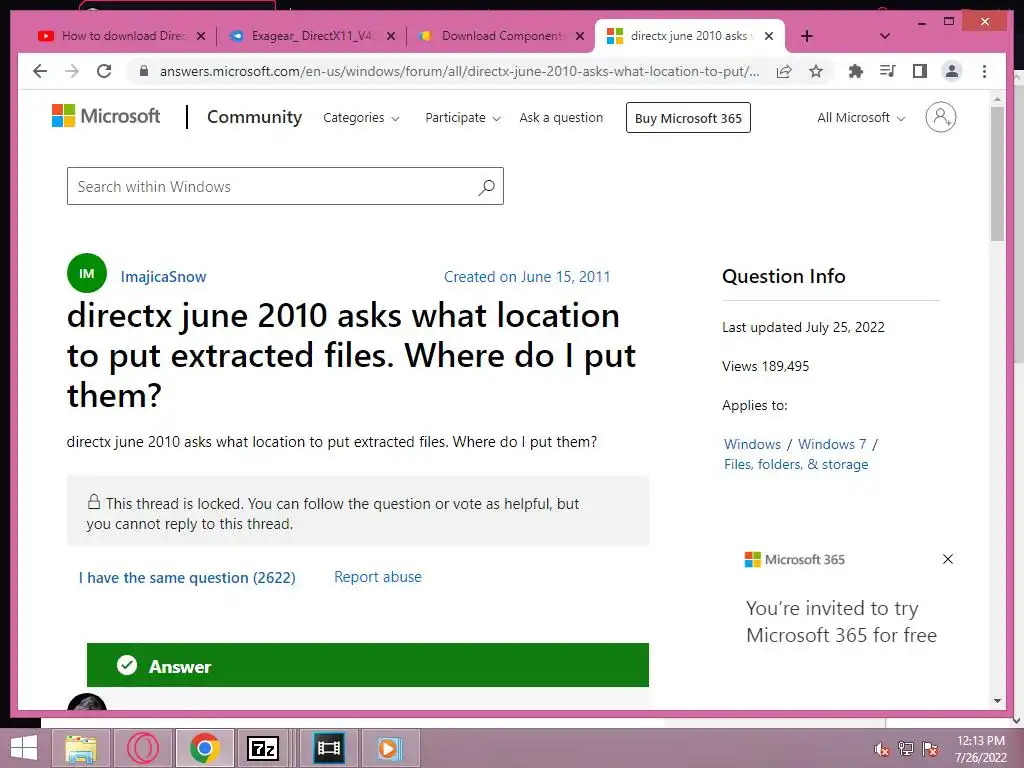1024x768 pixels.
Task: Bookmark this page with the star icon
Action: [816, 71]
